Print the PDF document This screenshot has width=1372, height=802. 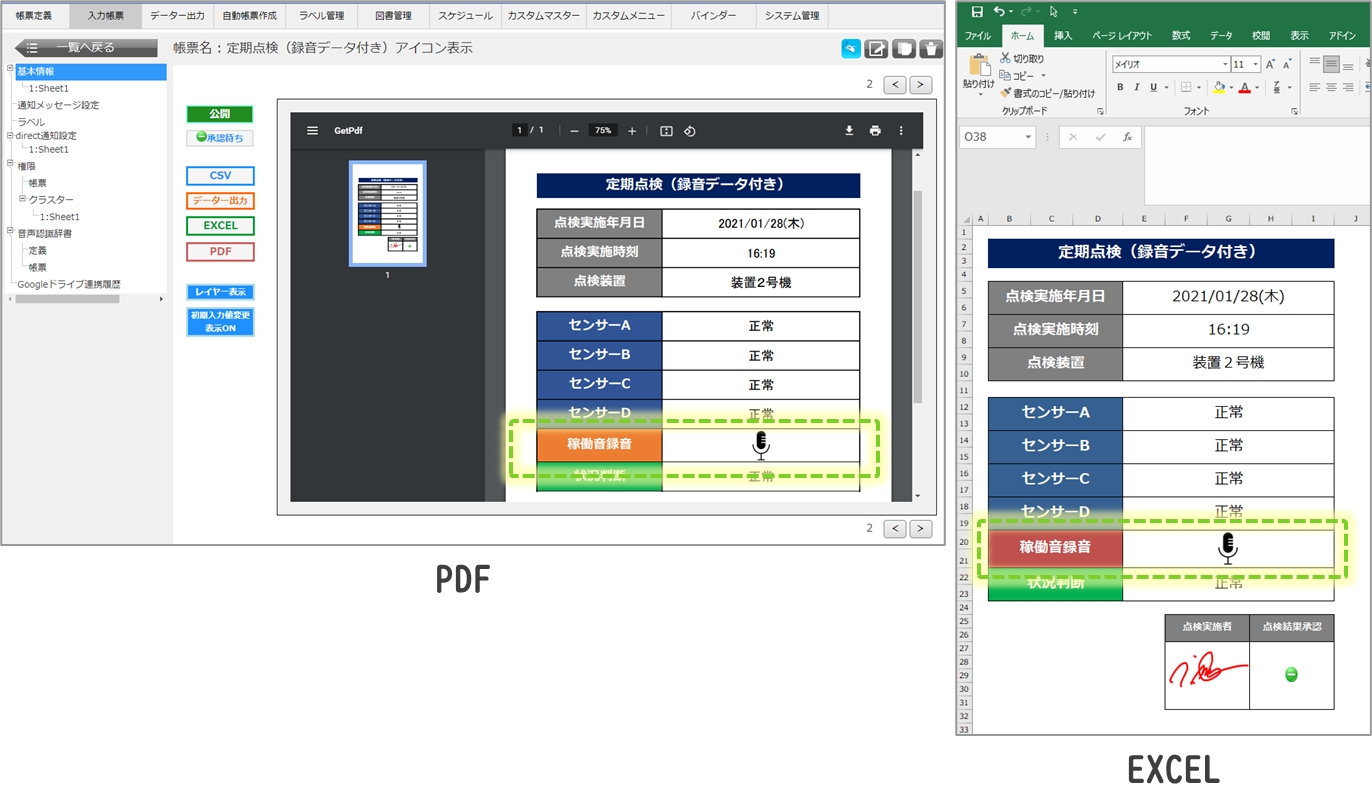[x=875, y=130]
